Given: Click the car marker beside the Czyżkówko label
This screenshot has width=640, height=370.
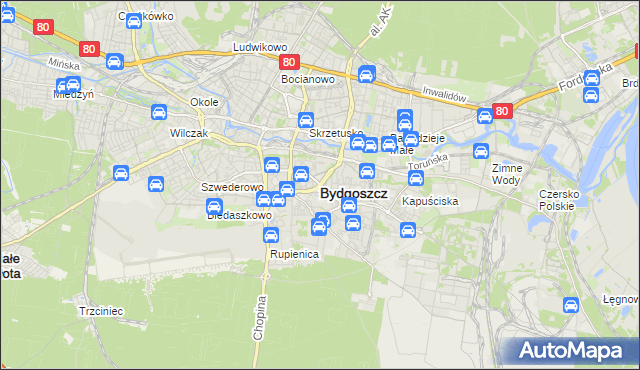Looking at the screenshot, I should point(134,21).
